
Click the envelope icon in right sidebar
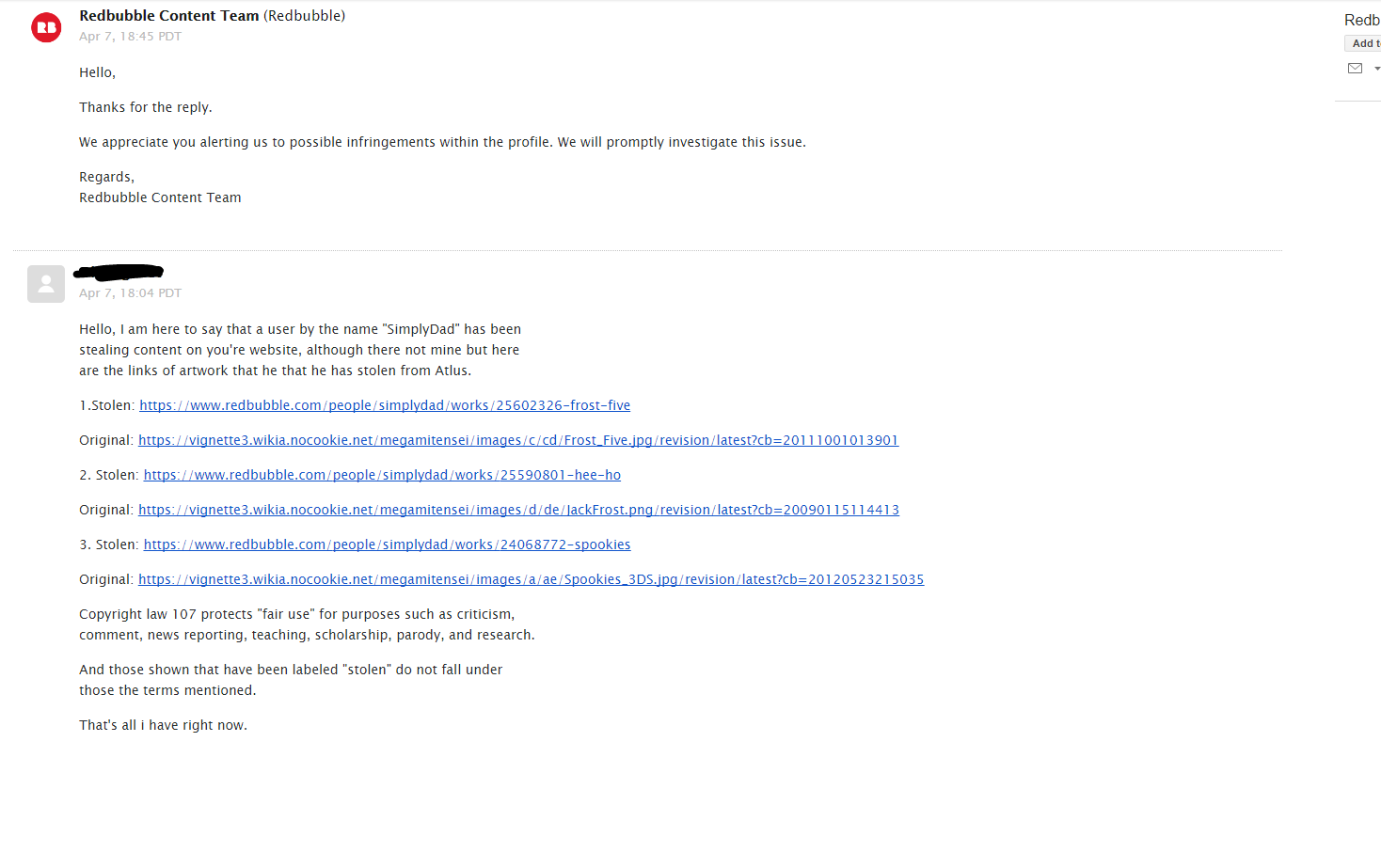(1355, 68)
